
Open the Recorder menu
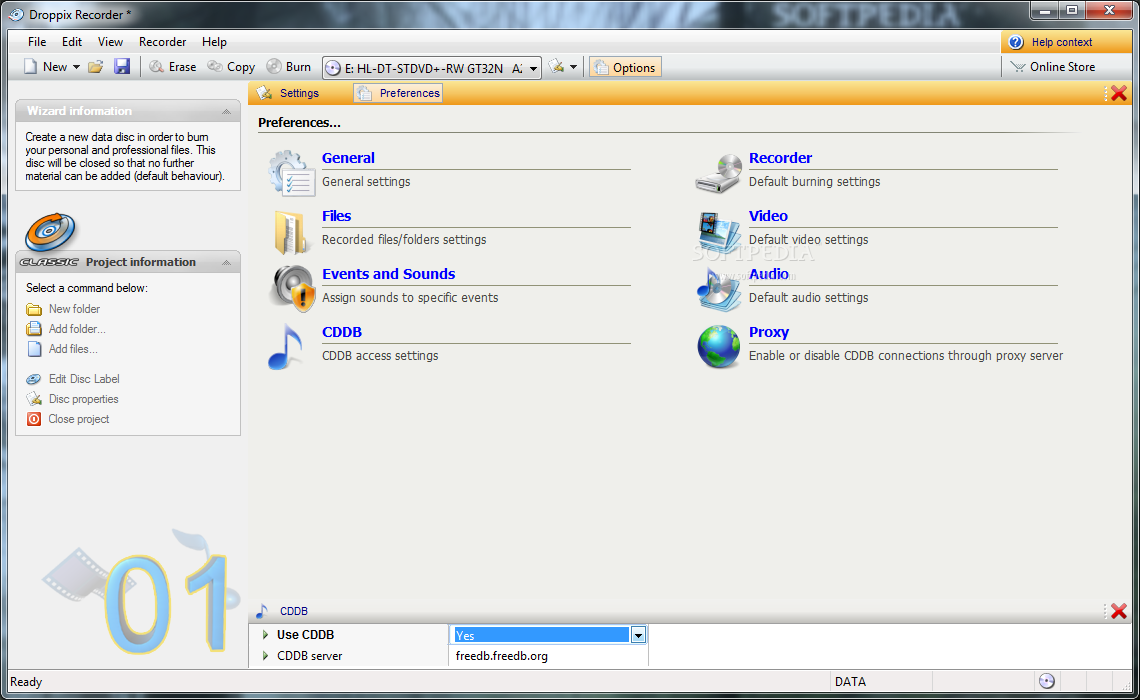tap(162, 42)
